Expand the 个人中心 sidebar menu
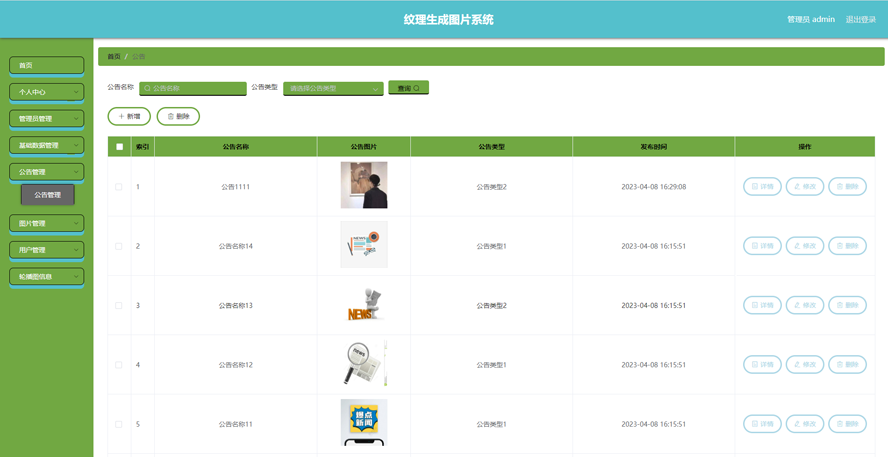 [x=46, y=92]
